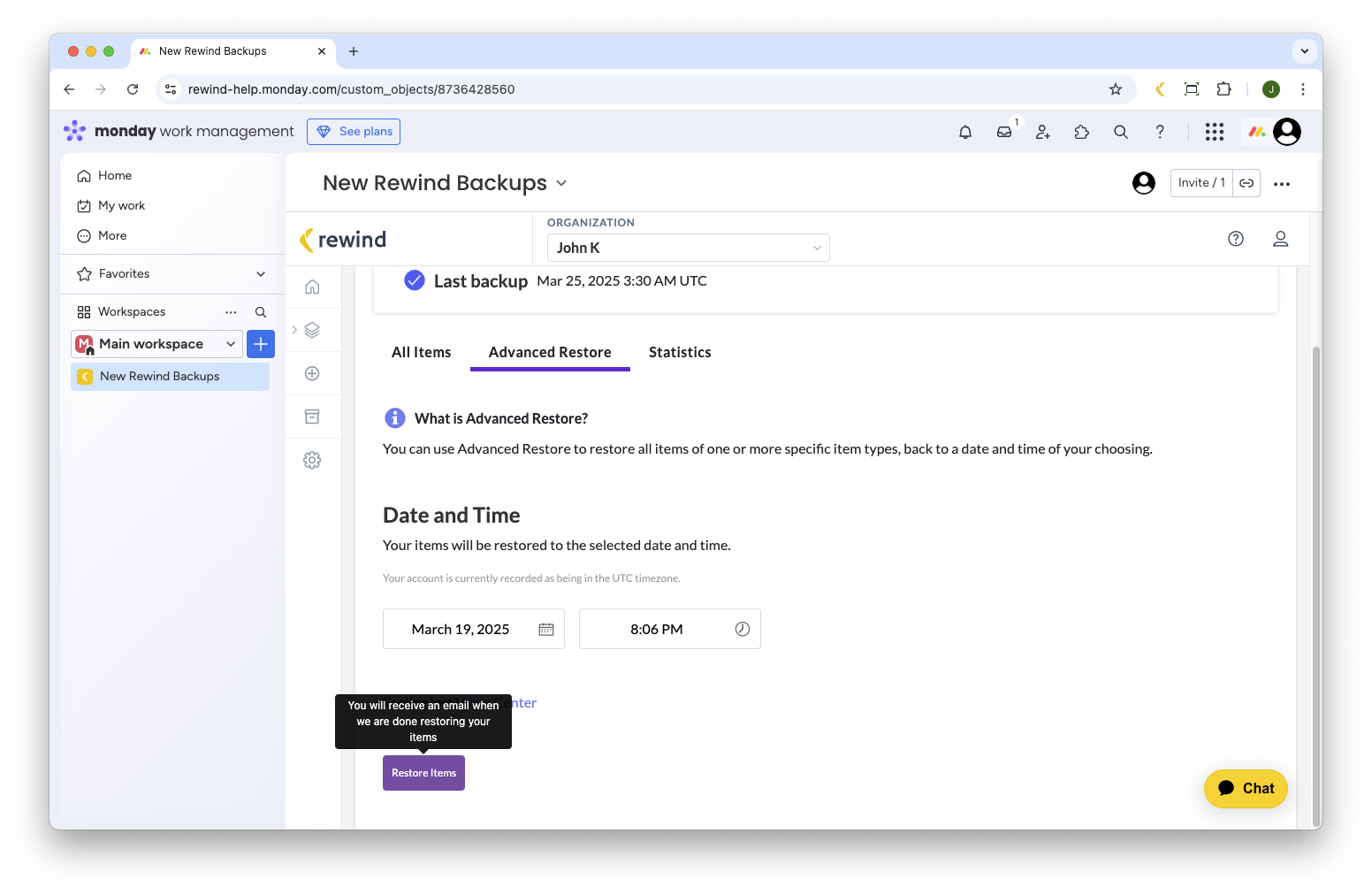Click the Workspaces label in the sidebar
Screen dimensions: 1372x895
pyautogui.click(x=132, y=312)
